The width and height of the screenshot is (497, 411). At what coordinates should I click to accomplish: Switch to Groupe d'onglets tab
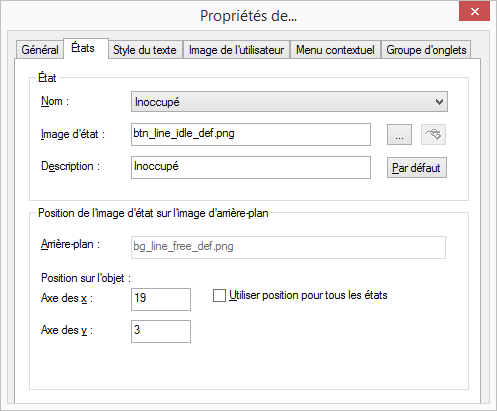[426, 50]
